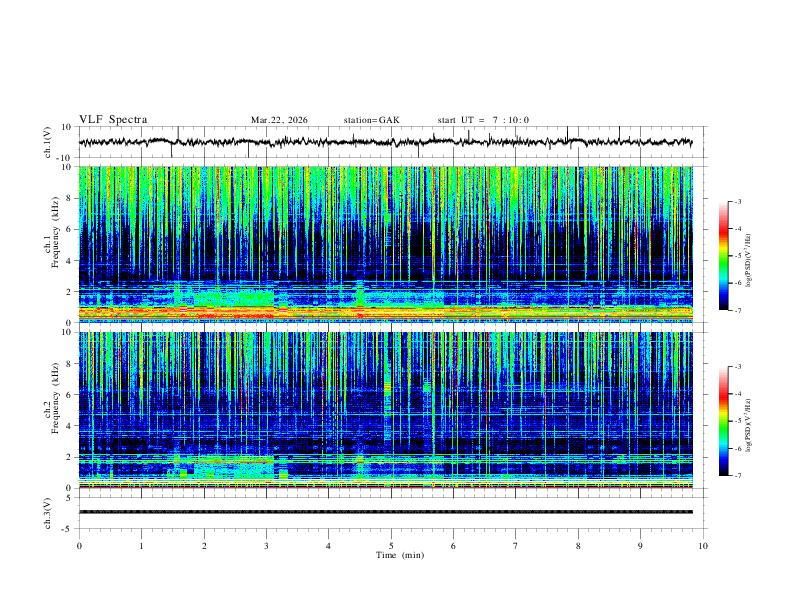The width and height of the screenshot is (792, 612).
Task: Click inside the ch.1 frequency spectrogram
Action: 385,244
